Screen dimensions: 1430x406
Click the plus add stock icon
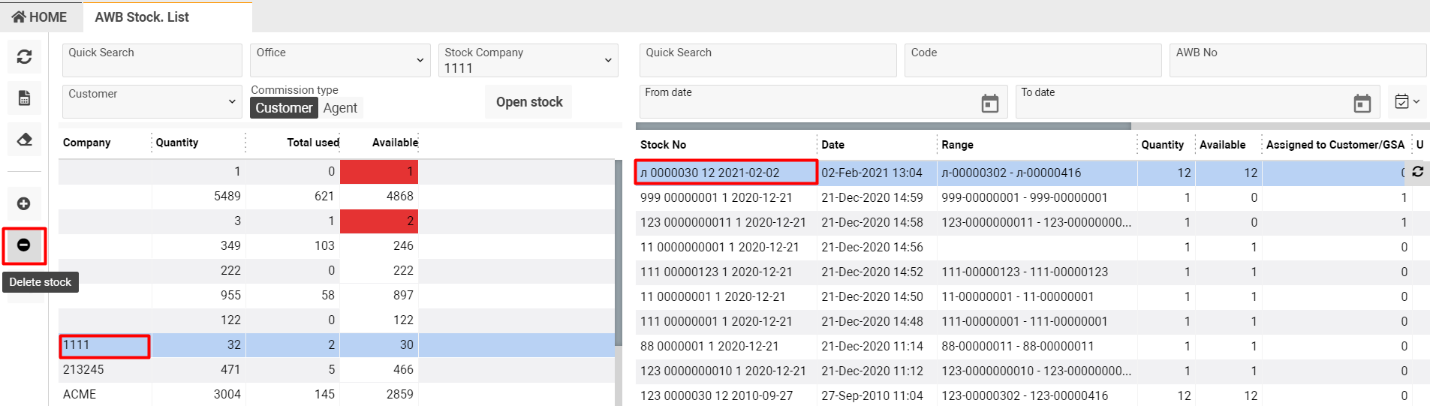24,203
